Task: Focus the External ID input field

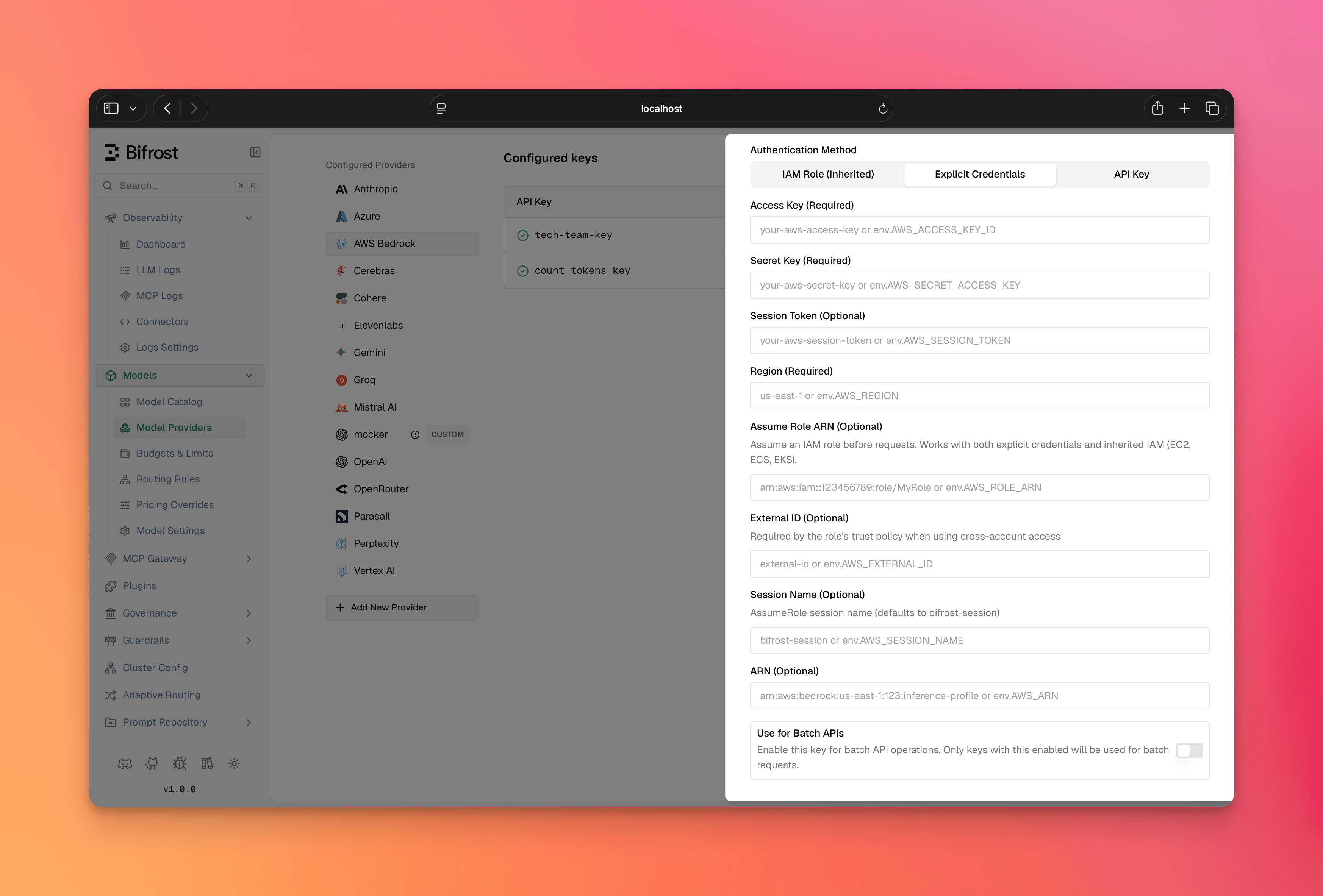Action: 980,564
